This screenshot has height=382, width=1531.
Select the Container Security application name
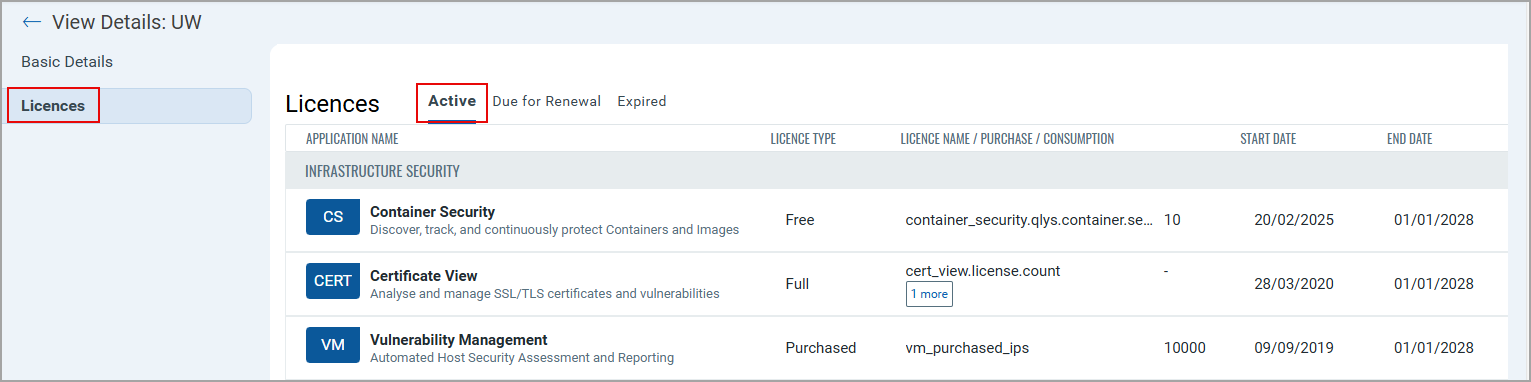432,212
